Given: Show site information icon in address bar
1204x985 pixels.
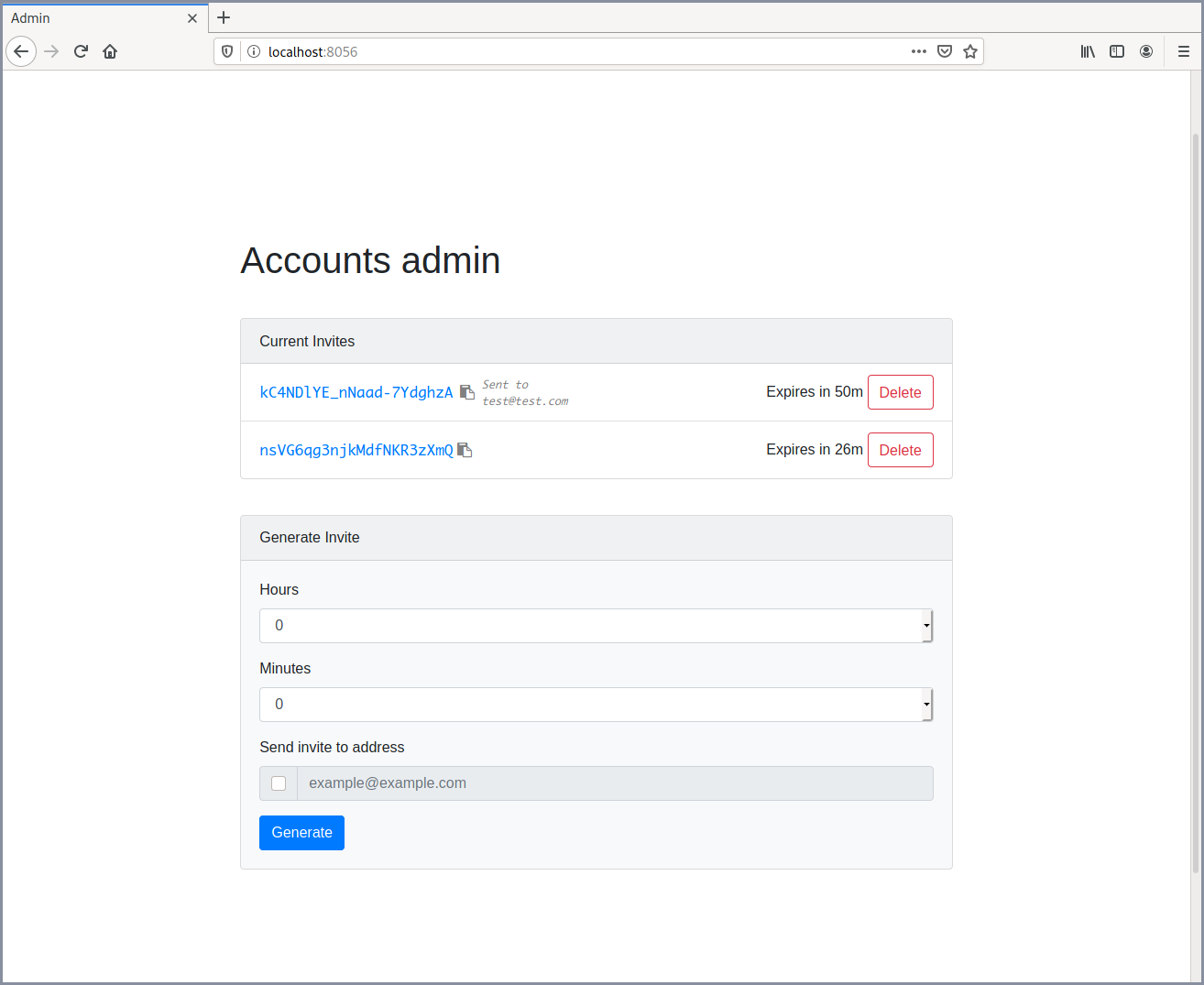Looking at the screenshot, I should click(254, 51).
